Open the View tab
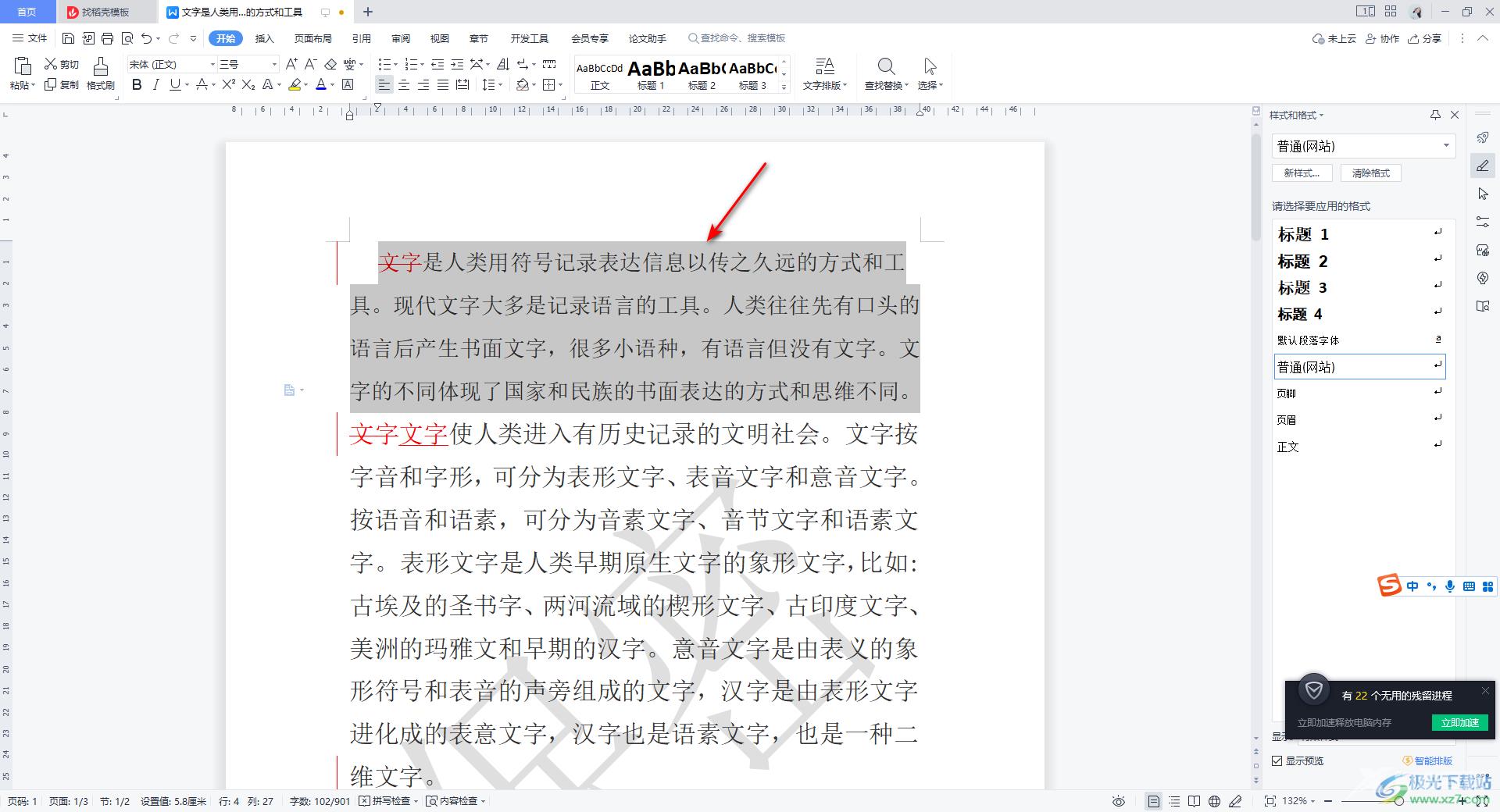Image resolution: width=1500 pixels, height=812 pixels. point(440,38)
